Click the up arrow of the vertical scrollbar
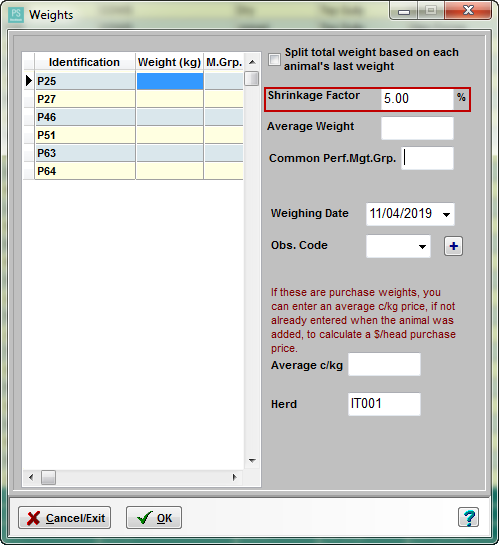 coord(252,62)
